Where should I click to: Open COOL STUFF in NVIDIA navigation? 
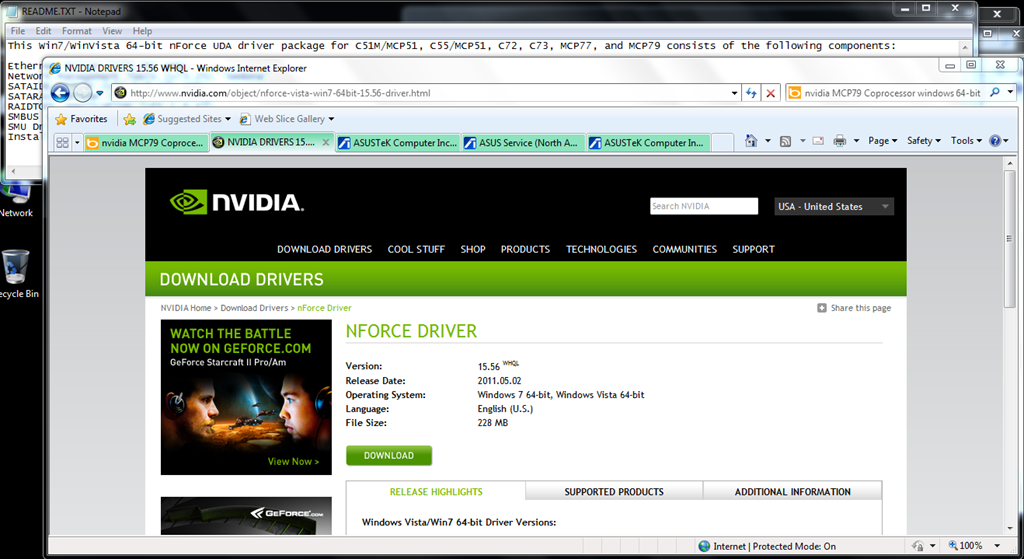click(x=416, y=249)
